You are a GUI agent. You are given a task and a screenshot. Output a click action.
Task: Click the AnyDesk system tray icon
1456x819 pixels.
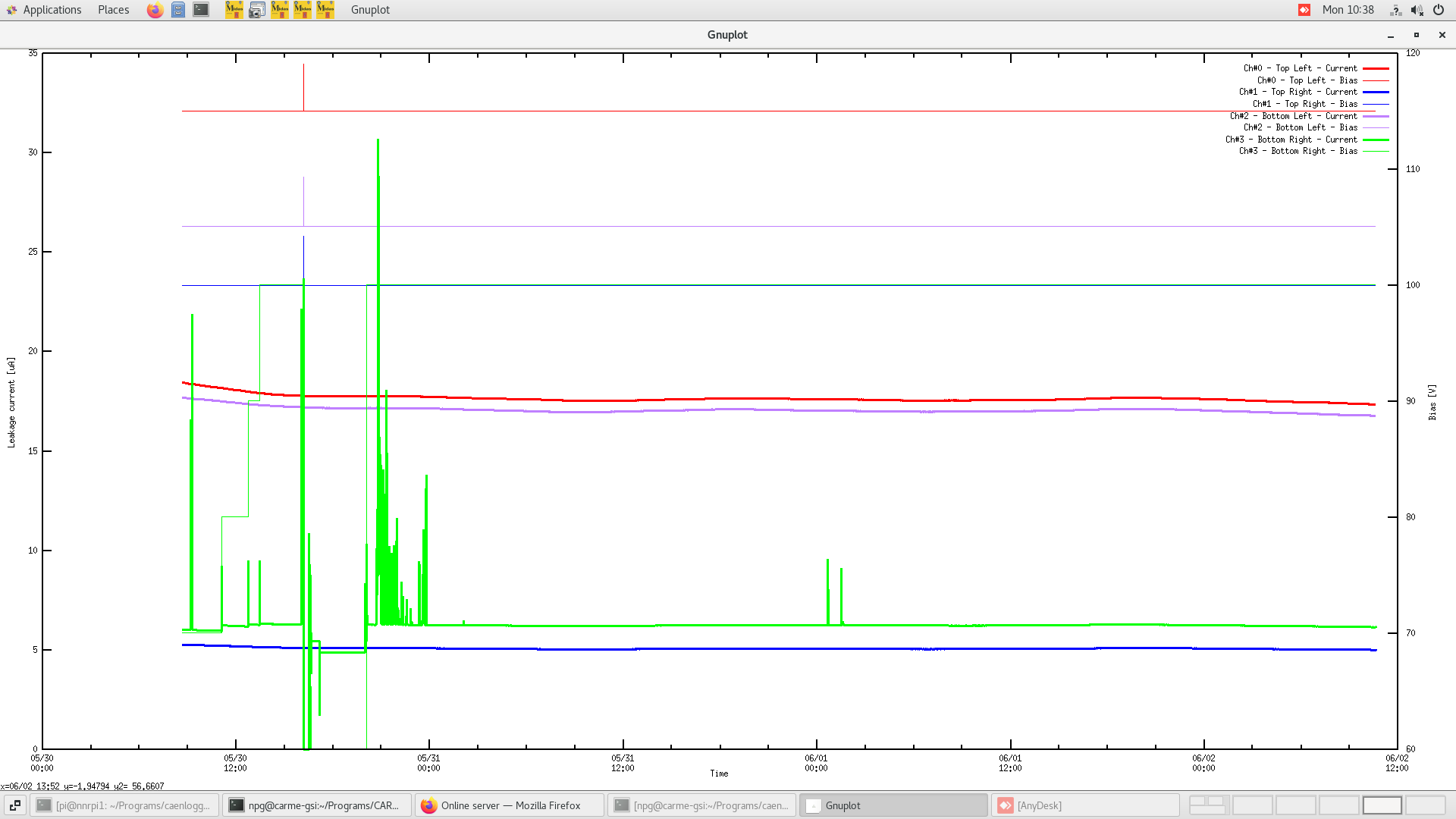click(1306, 10)
